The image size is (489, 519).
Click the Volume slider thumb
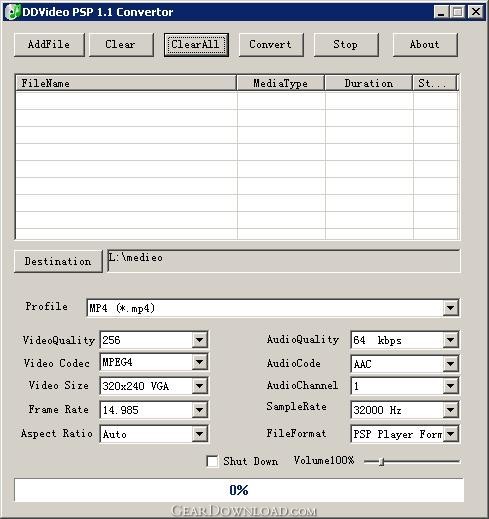(382, 462)
